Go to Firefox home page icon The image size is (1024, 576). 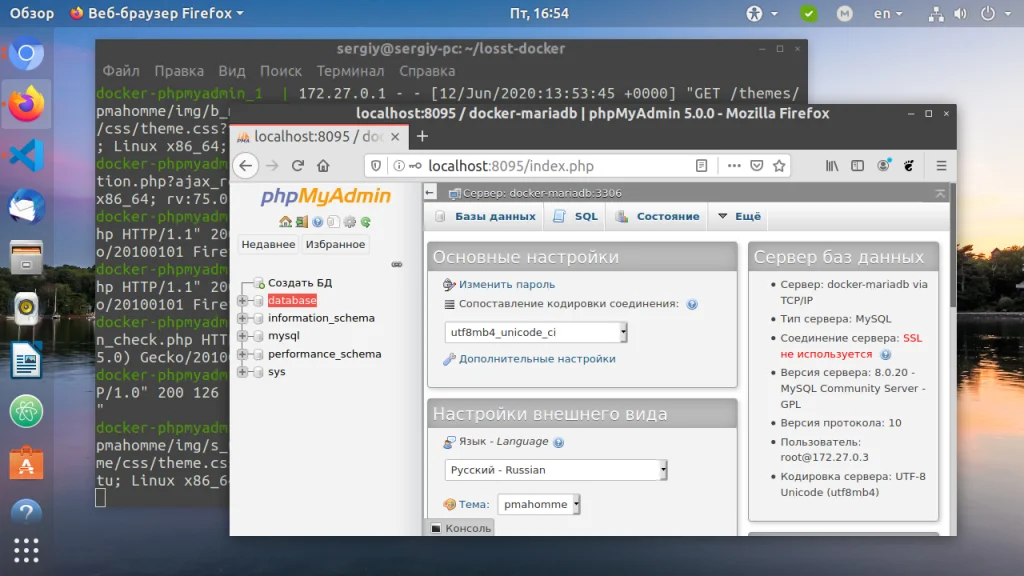323,166
